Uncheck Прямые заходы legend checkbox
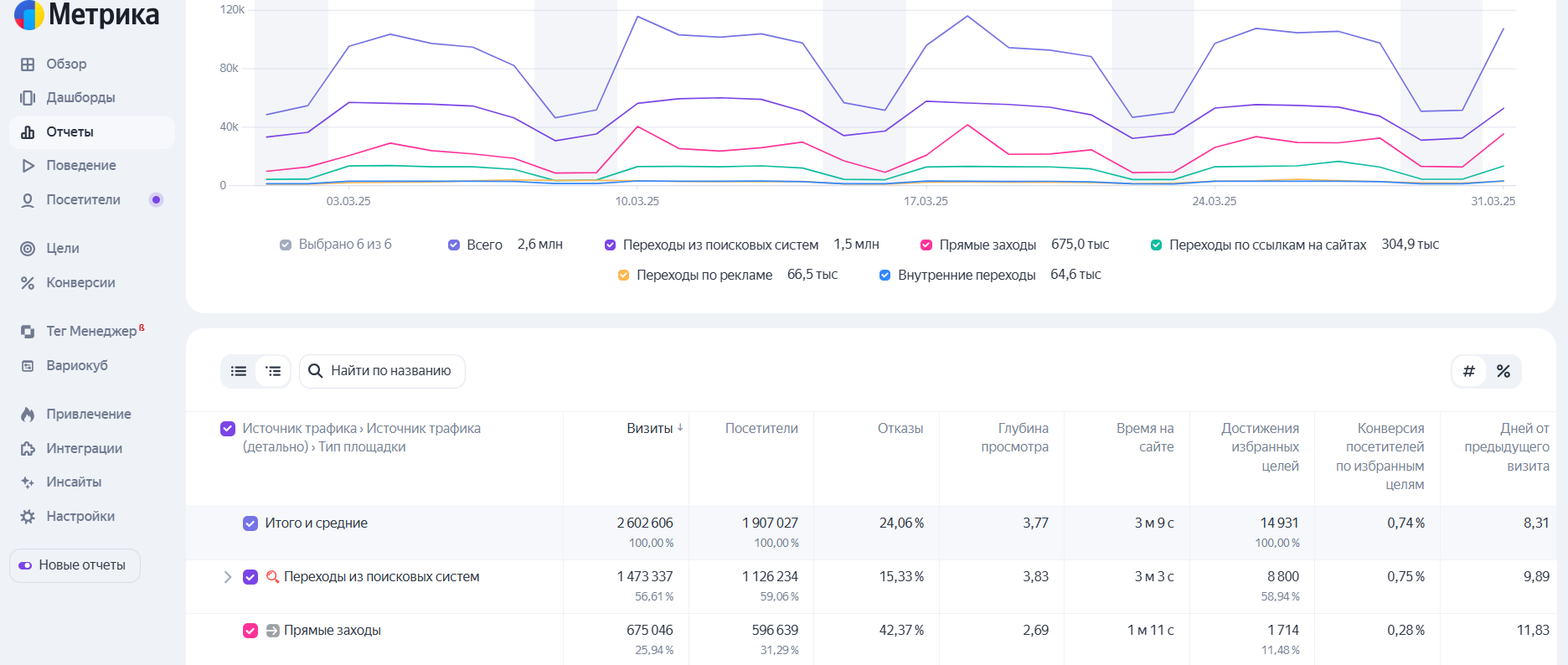 click(926, 245)
